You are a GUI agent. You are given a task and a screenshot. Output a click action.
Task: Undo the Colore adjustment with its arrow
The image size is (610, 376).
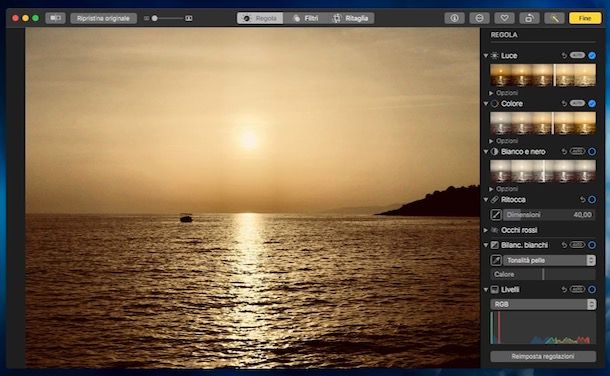[564, 104]
